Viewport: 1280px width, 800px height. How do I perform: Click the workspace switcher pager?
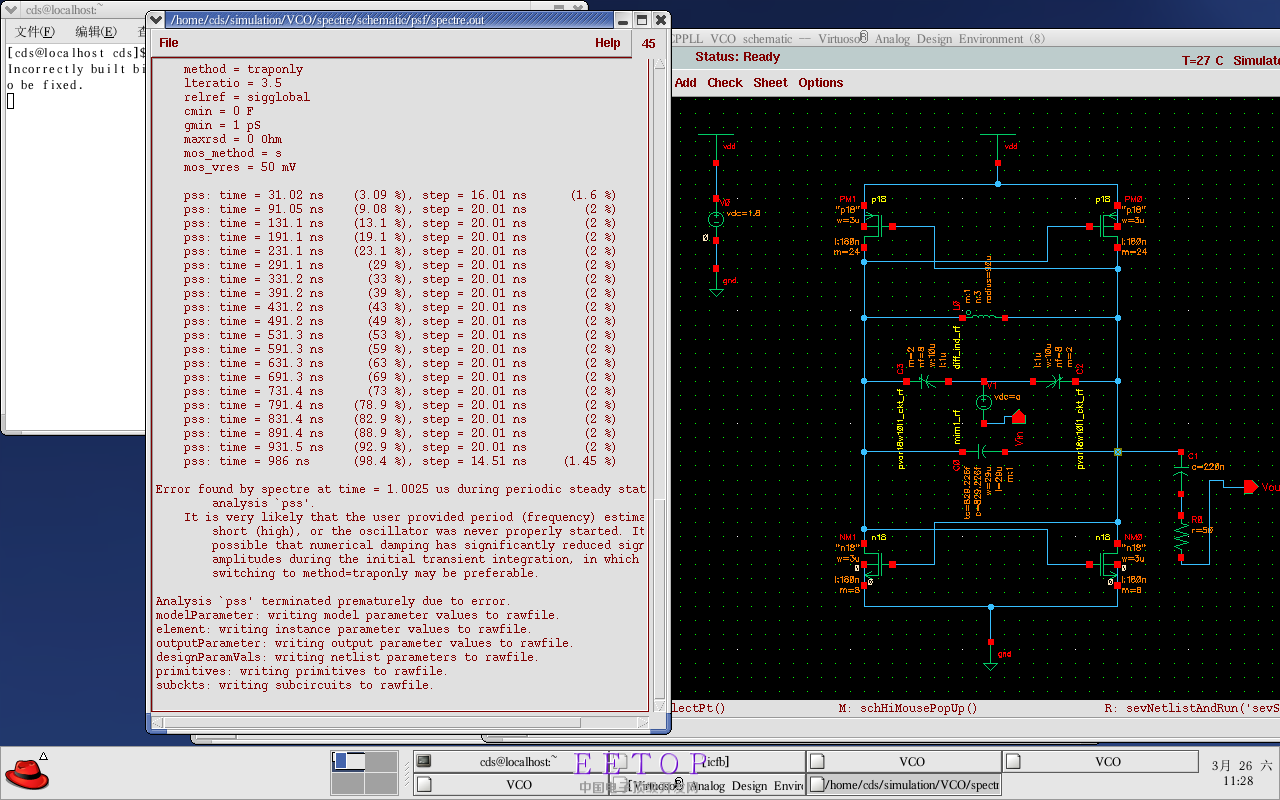(x=365, y=773)
